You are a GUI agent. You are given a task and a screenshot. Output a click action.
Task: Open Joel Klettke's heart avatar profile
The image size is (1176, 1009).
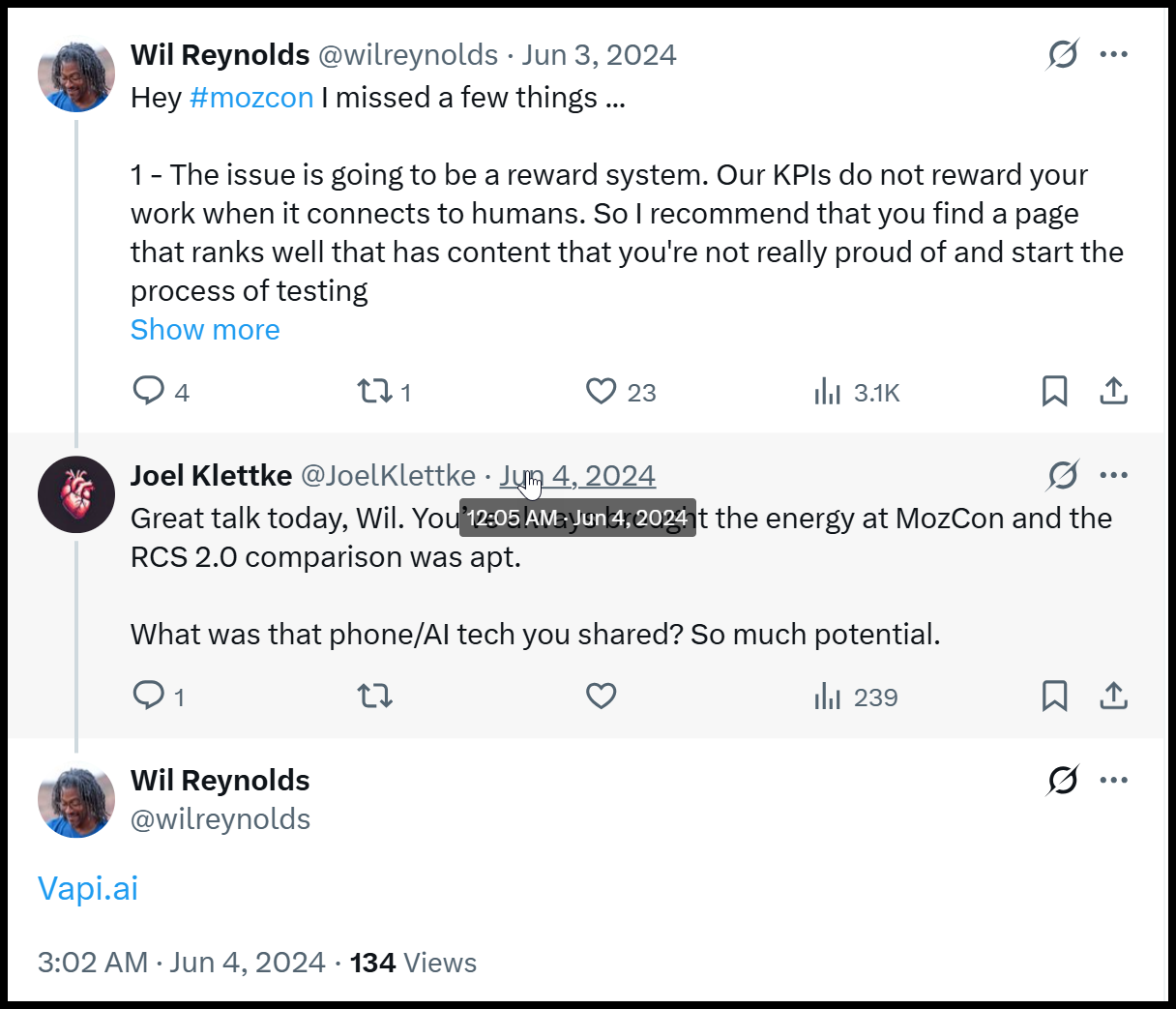[75, 494]
